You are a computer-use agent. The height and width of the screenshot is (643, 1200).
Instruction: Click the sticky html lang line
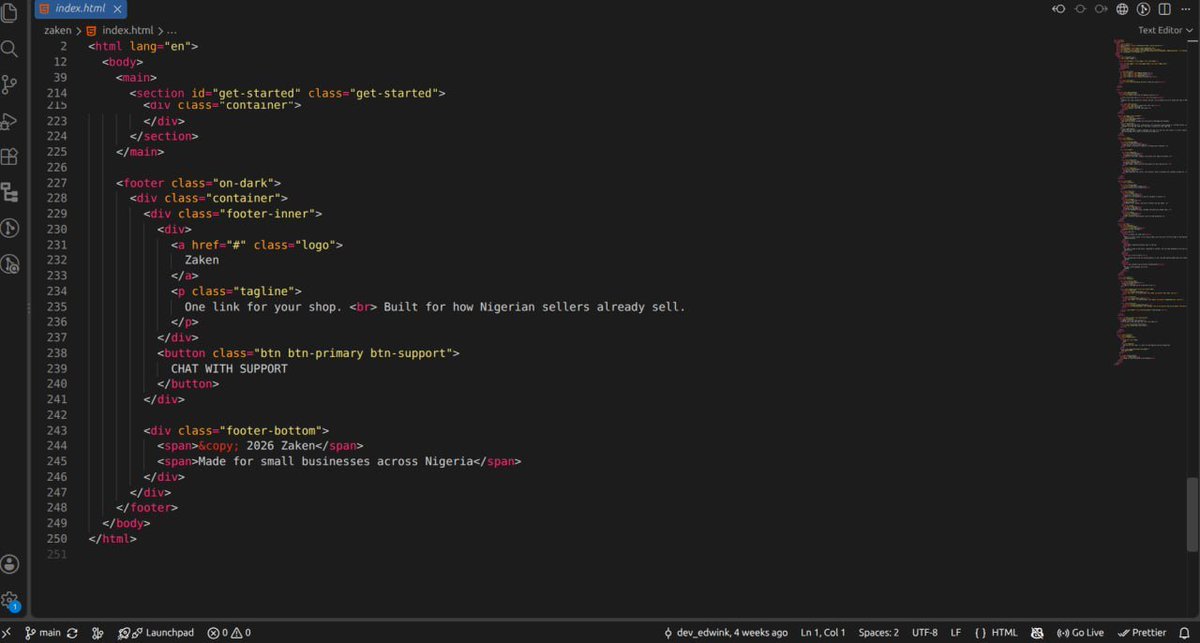143,46
